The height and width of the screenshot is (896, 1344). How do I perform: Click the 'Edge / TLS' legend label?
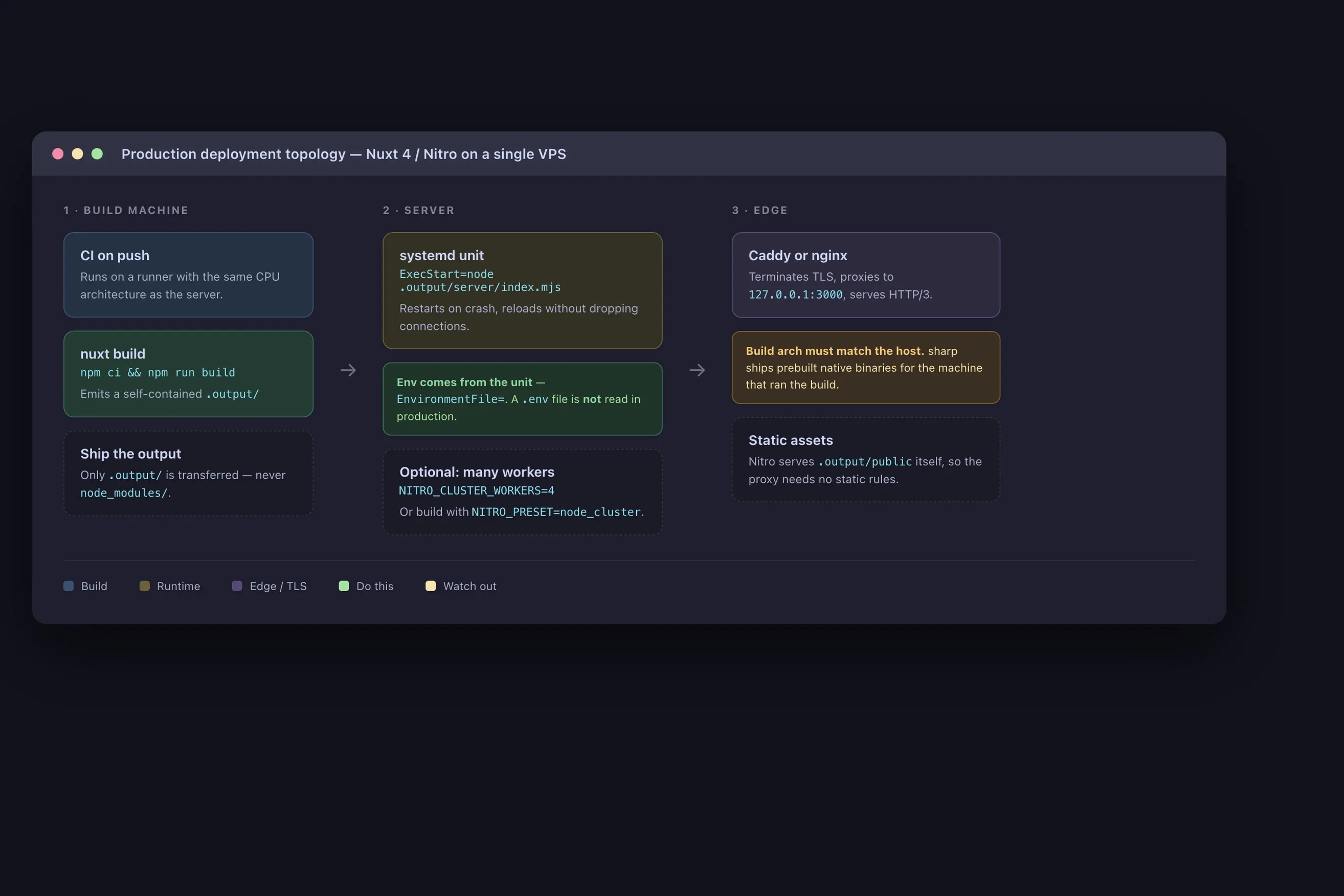point(278,586)
